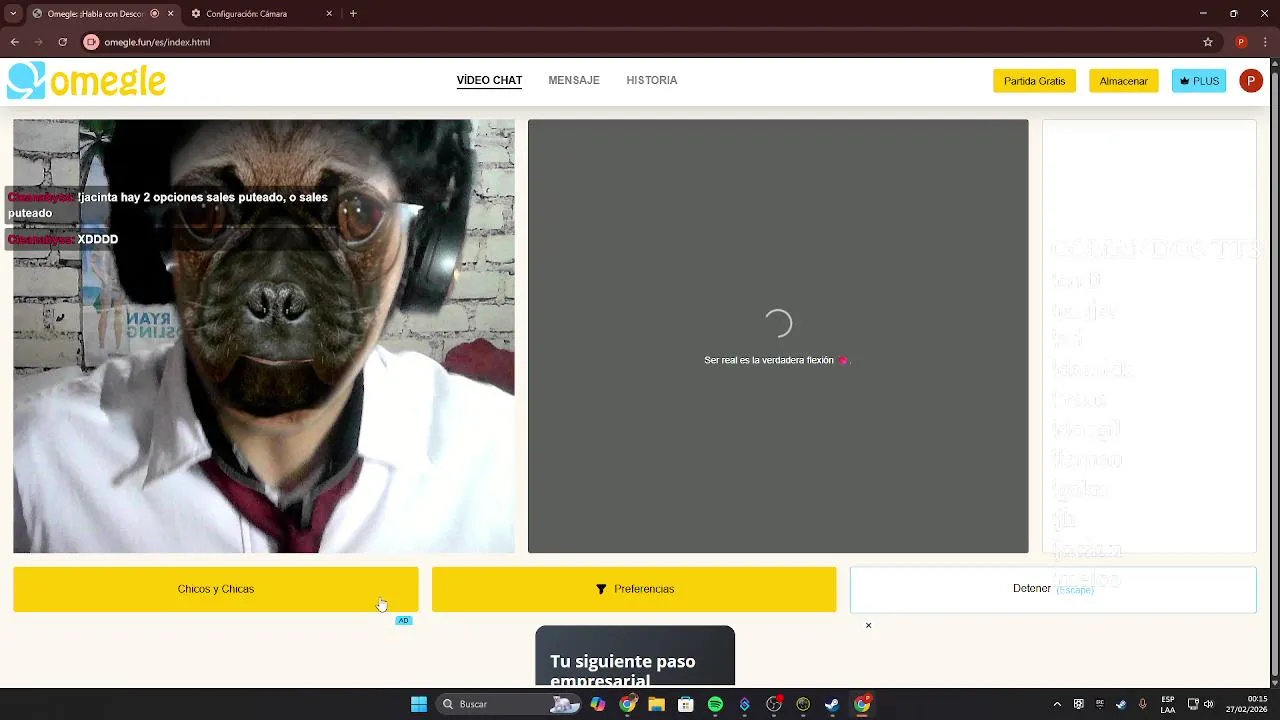The height and width of the screenshot is (720, 1280).
Task: Bookmark this page with the star icon
Action: click(x=1207, y=42)
